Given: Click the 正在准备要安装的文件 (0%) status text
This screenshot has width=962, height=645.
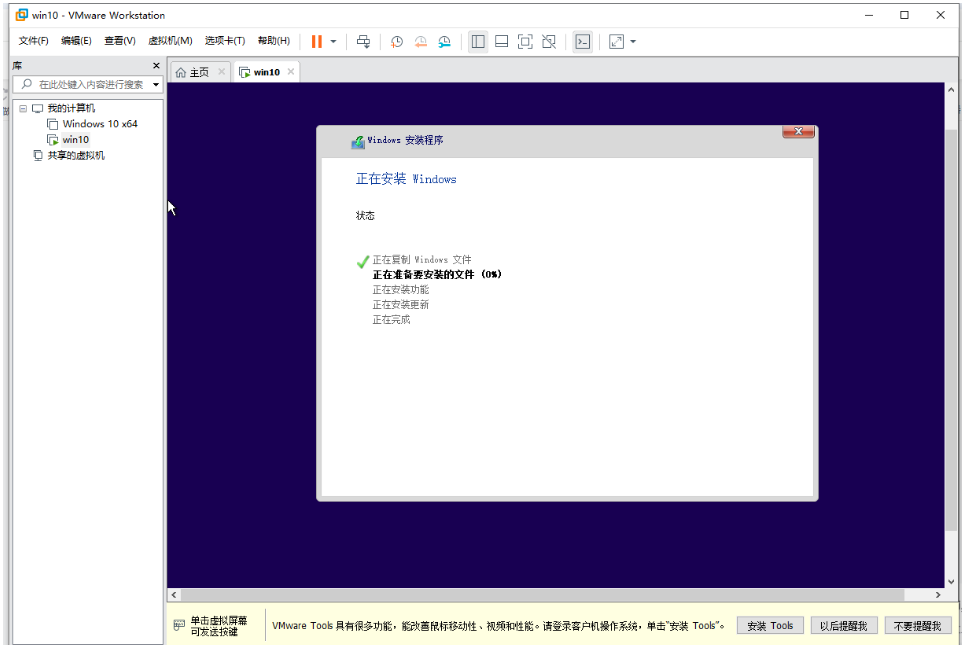Looking at the screenshot, I should pos(437,274).
